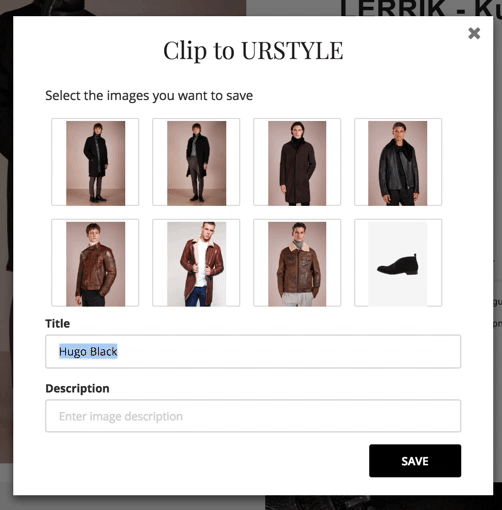Select the brown leather biker jacket image

(x=95, y=263)
